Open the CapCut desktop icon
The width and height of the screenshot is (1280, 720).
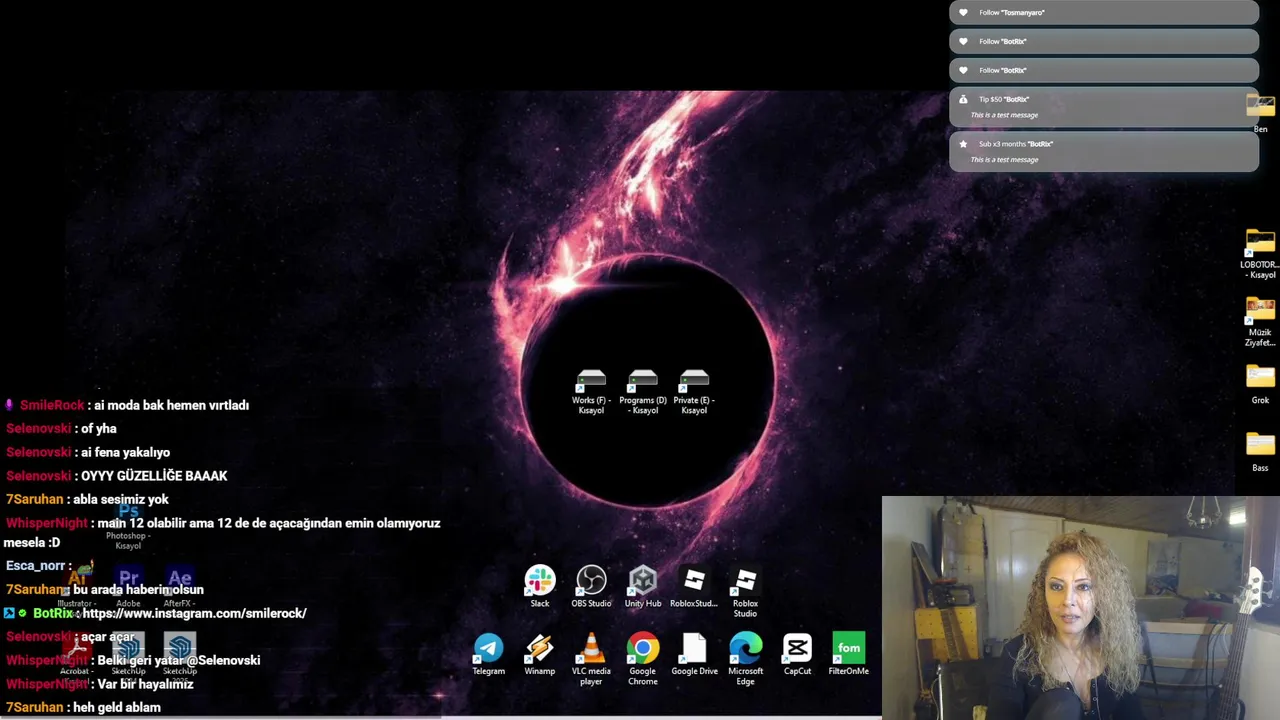(x=797, y=655)
